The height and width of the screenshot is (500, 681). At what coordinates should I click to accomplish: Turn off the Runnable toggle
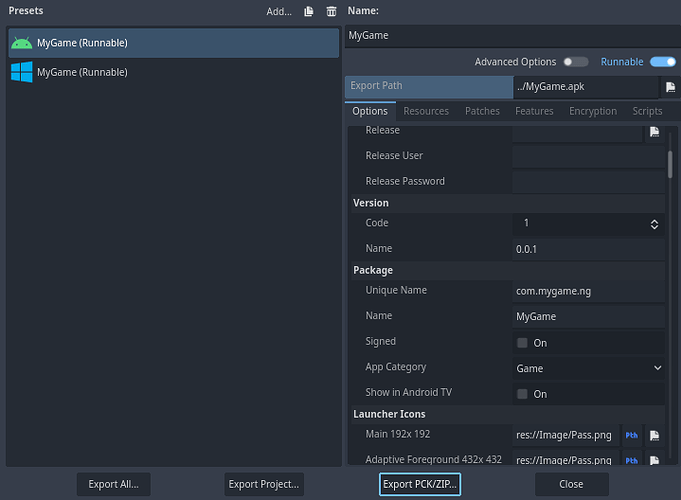(662, 62)
